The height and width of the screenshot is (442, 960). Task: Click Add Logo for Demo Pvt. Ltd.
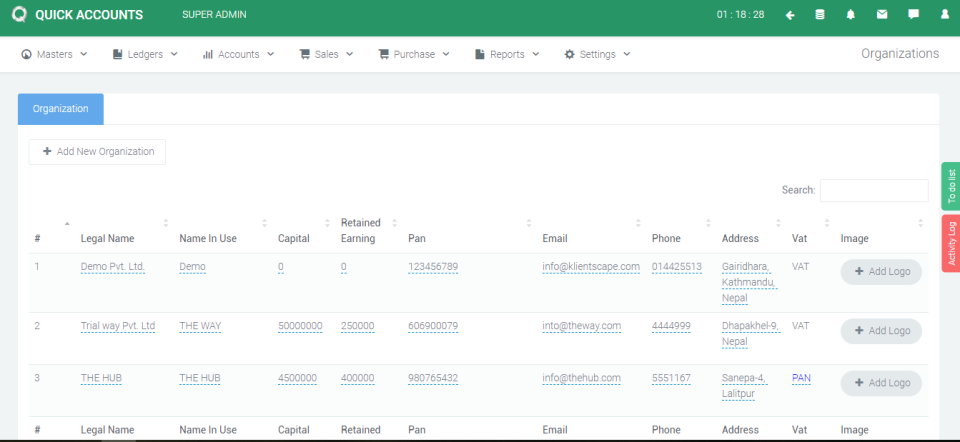pos(881,272)
